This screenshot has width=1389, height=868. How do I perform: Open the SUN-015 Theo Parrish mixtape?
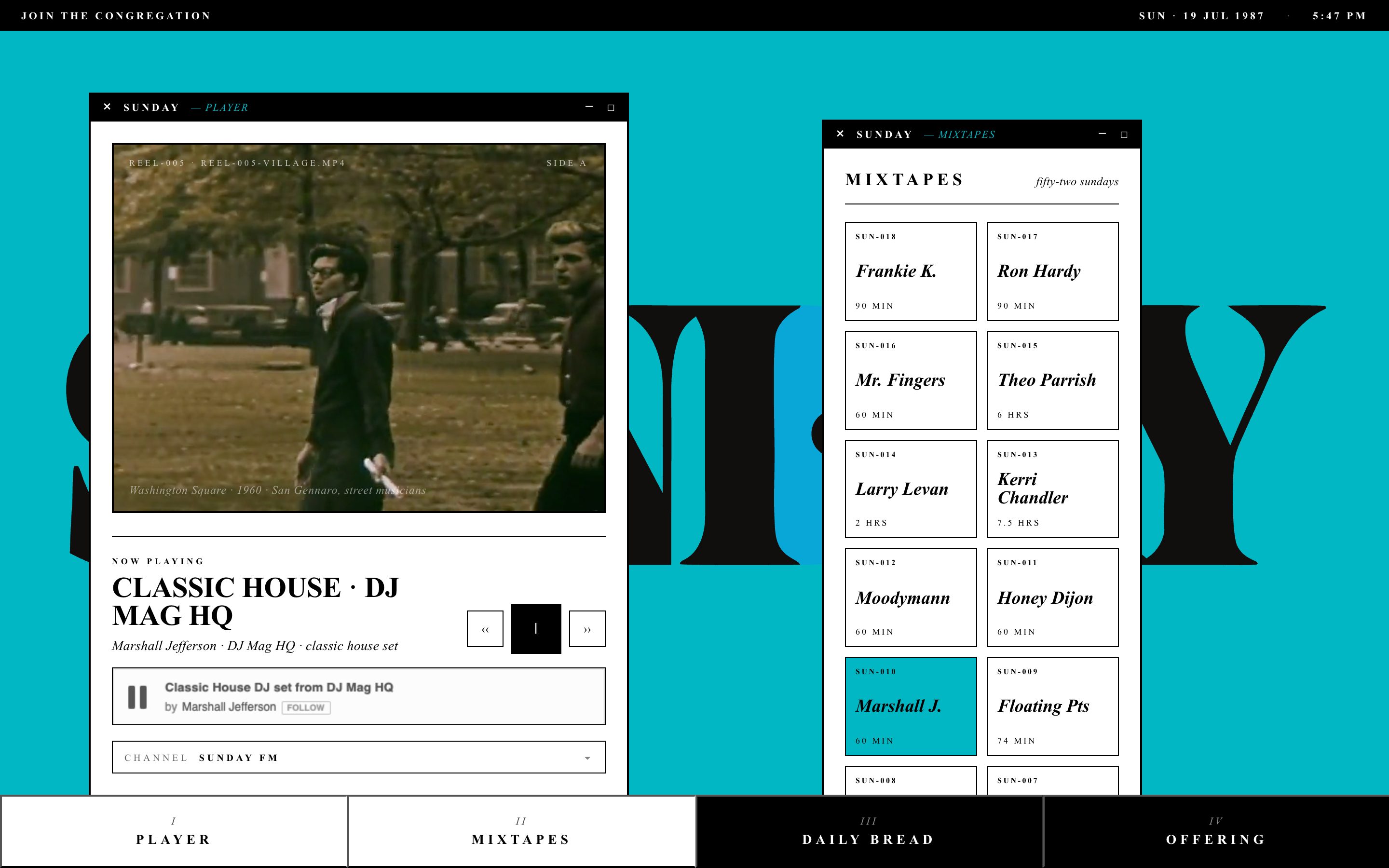point(1052,380)
